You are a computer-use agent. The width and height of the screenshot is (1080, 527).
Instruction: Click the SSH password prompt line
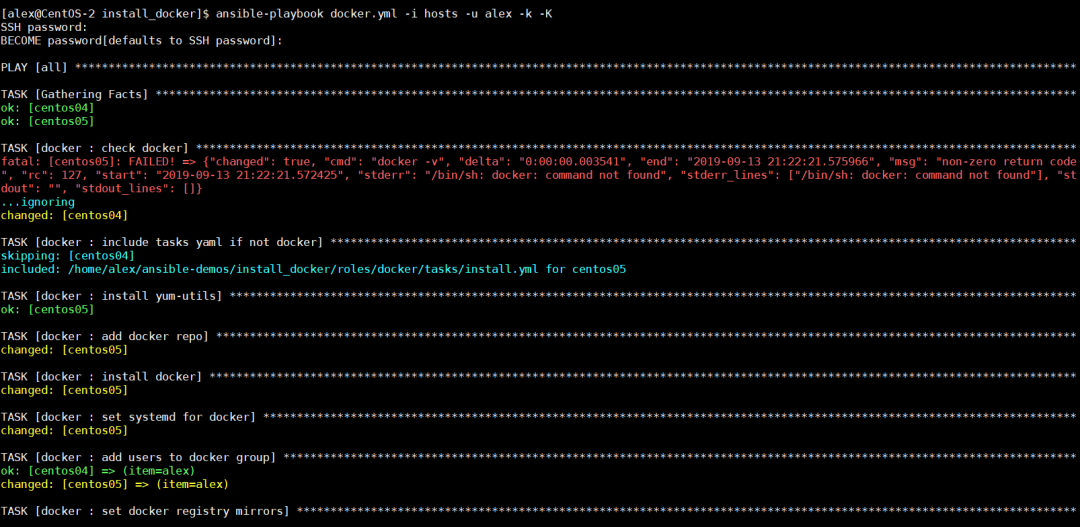(x=44, y=28)
